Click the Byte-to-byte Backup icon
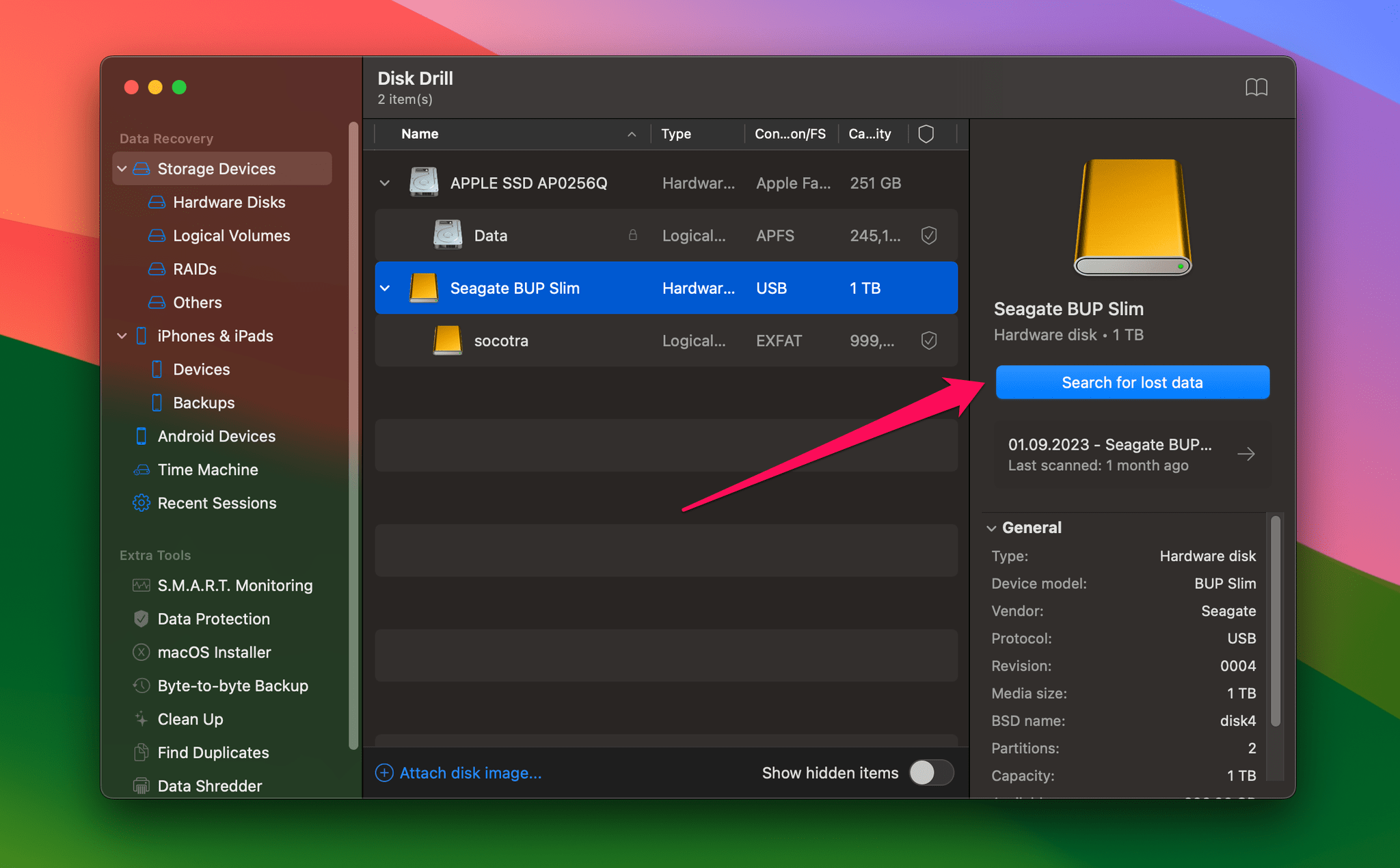1400x868 pixels. coord(140,685)
